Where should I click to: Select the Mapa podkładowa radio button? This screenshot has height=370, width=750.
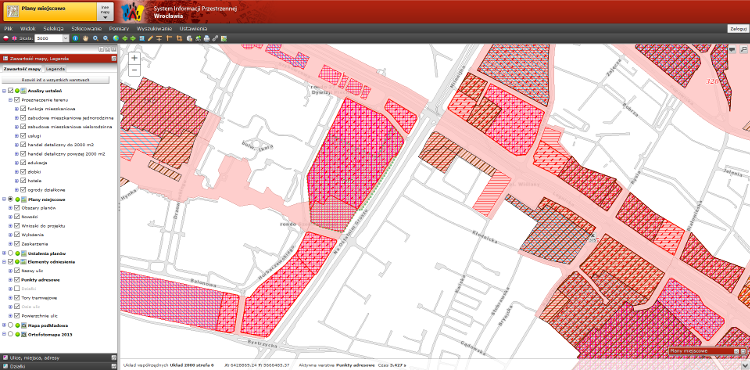click(x=11, y=325)
